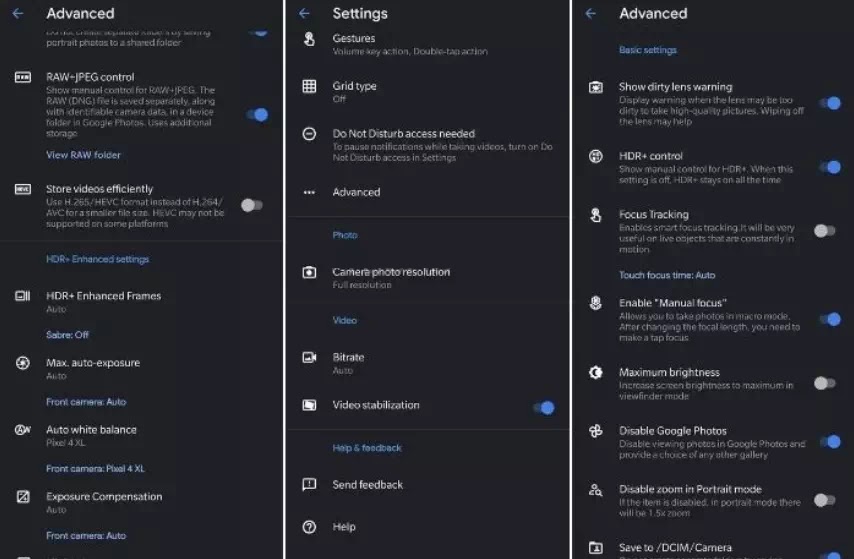Screen dimensions: 854x559
Task: Go back from the Settings screen
Action: tap(304, 14)
